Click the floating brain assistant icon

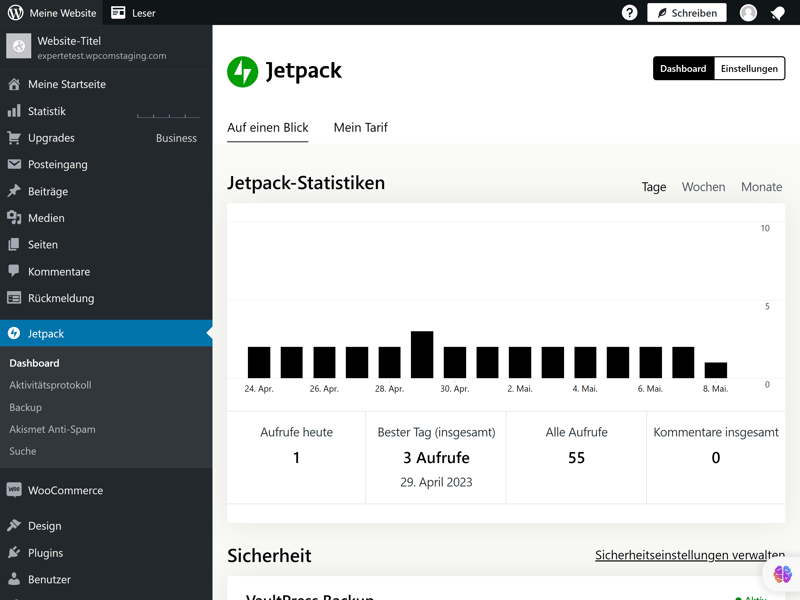782,574
